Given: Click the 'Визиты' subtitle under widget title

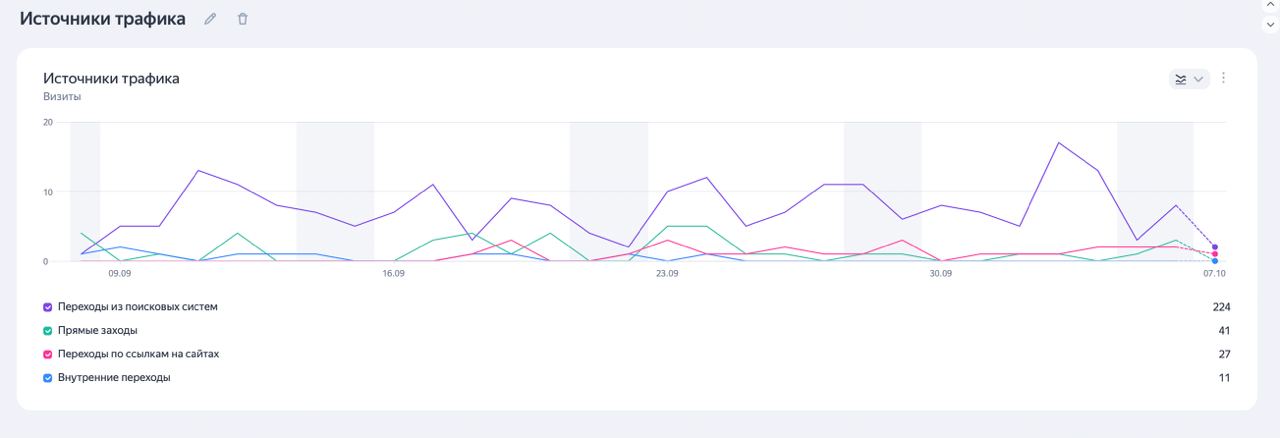Looking at the screenshot, I should coord(62,97).
